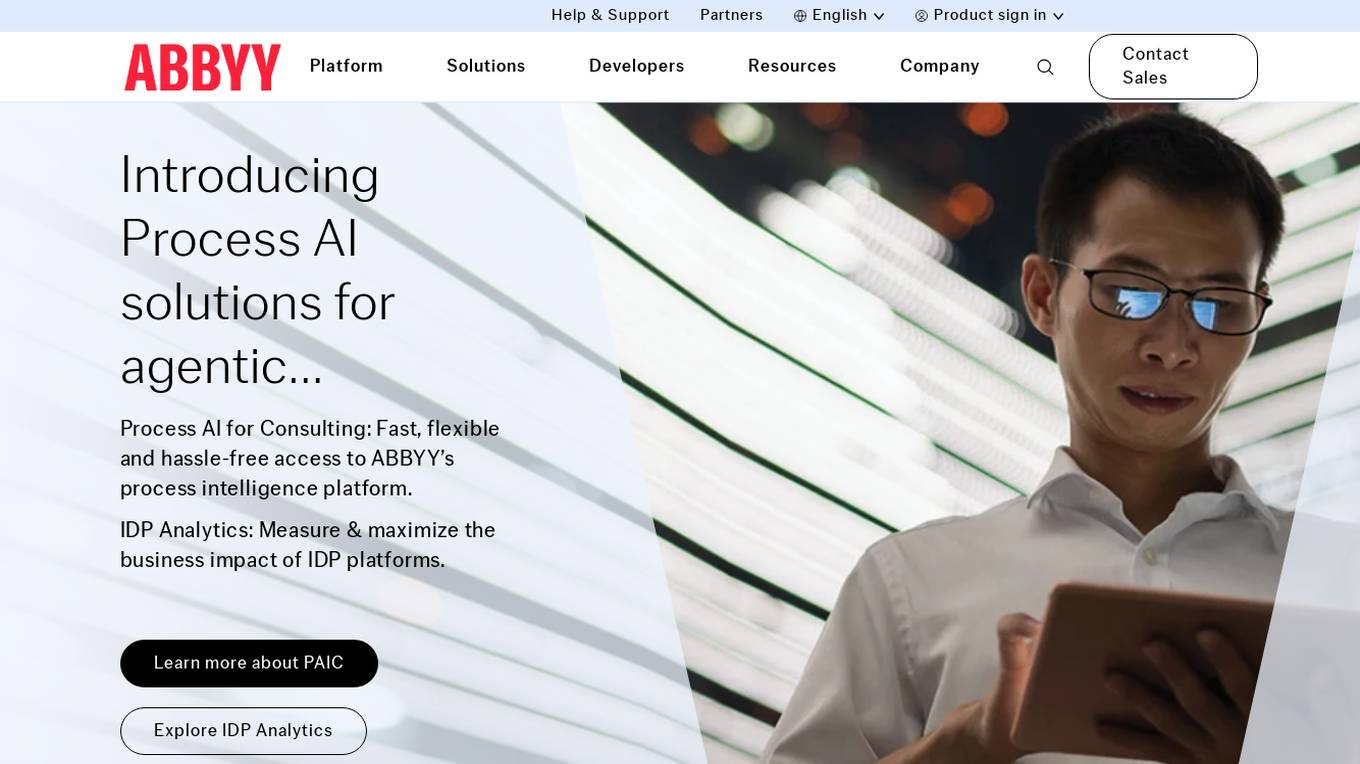Expand the Product sign in chevron
Screen dimensions: 1360x764
(1058, 16)
